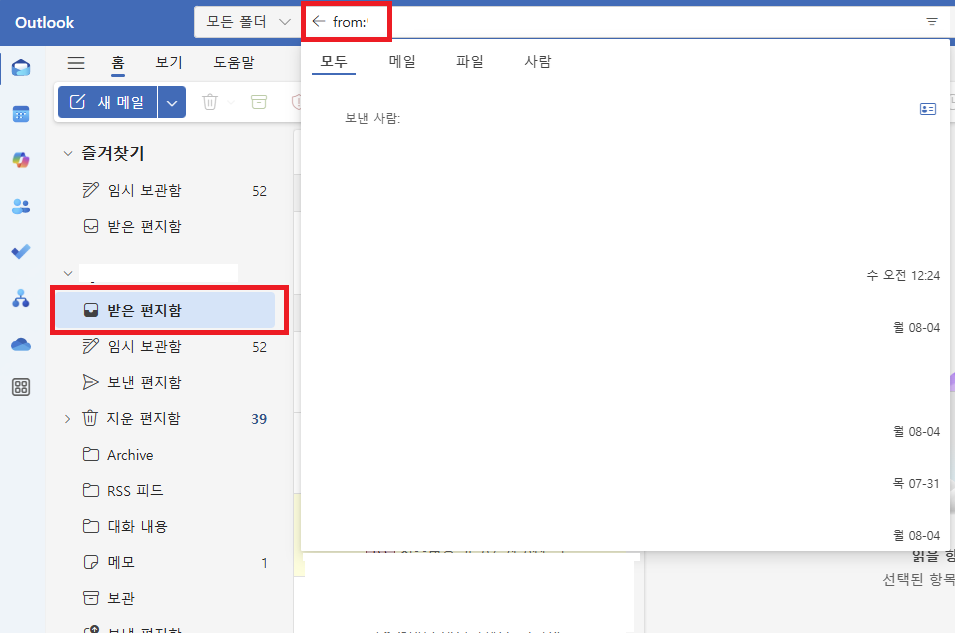The height and width of the screenshot is (633, 955).
Task: Open the 보기 ribbon tab
Action: (x=167, y=61)
